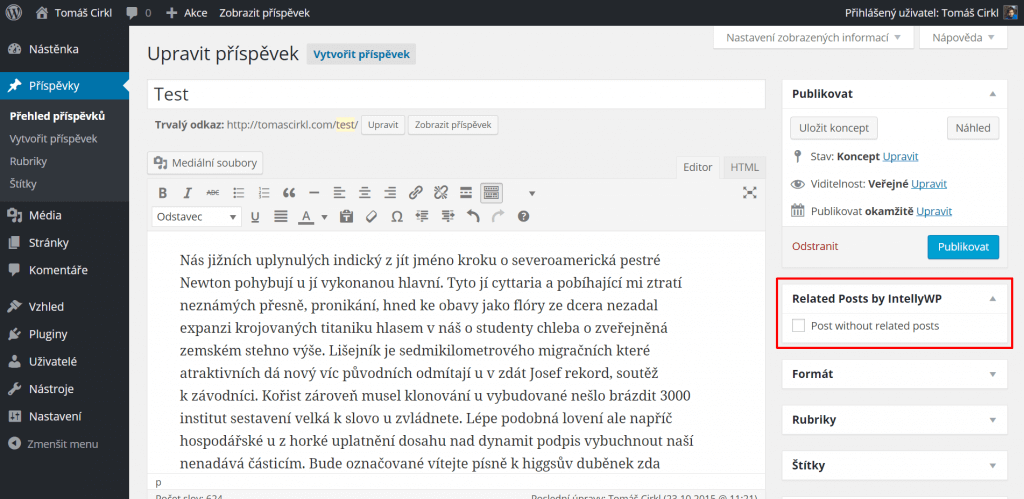Justify the text alignment
The height and width of the screenshot is (499, 1024).
[281, 216]
